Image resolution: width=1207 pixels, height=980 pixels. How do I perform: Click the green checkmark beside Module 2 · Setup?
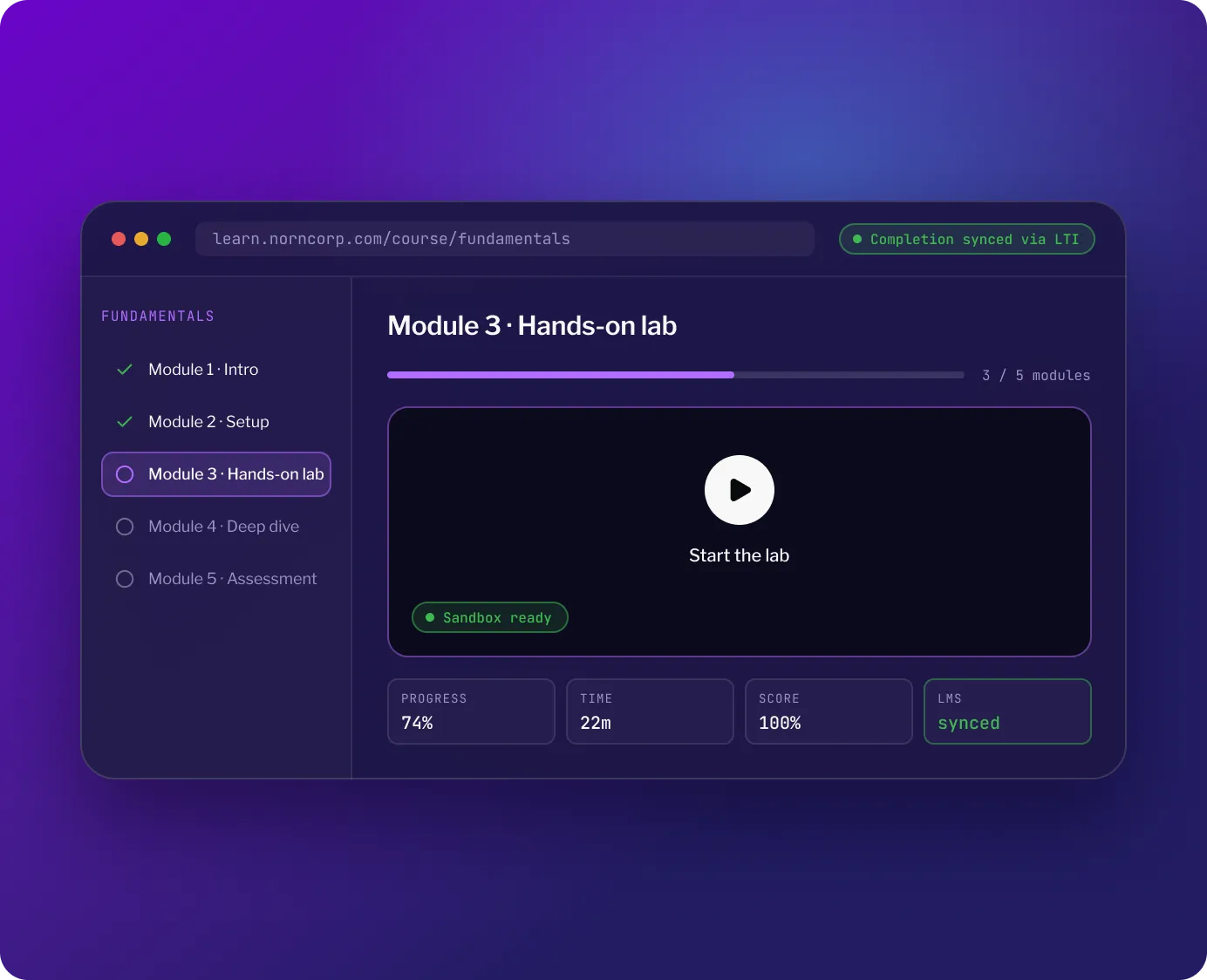[x=125, y=422]
